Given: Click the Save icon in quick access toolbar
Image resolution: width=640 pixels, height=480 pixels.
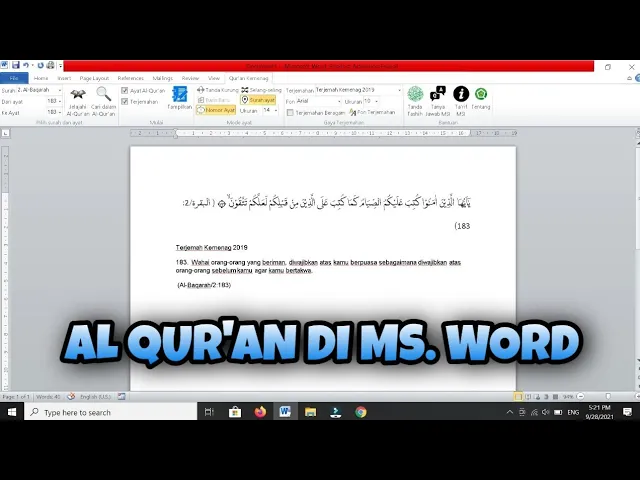Looking at the screenshot, I should click(x=16, y=65).
